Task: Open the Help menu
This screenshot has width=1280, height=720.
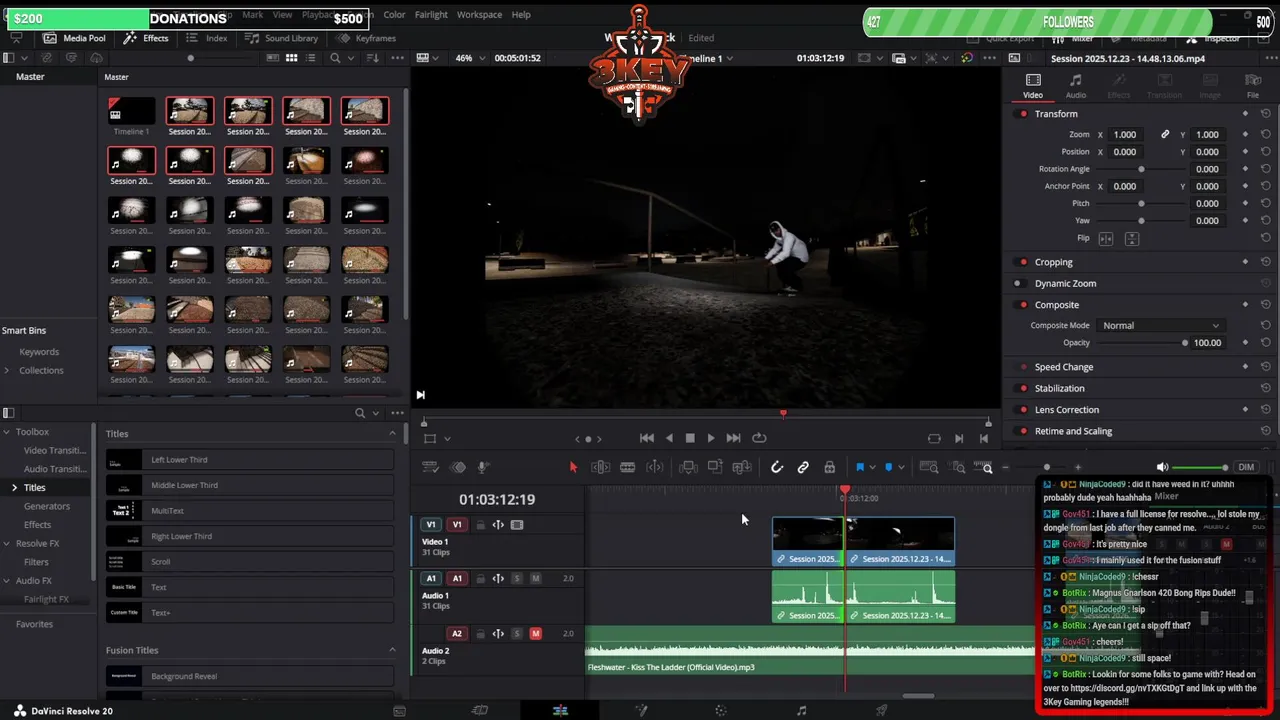Action: coord(521,15)
